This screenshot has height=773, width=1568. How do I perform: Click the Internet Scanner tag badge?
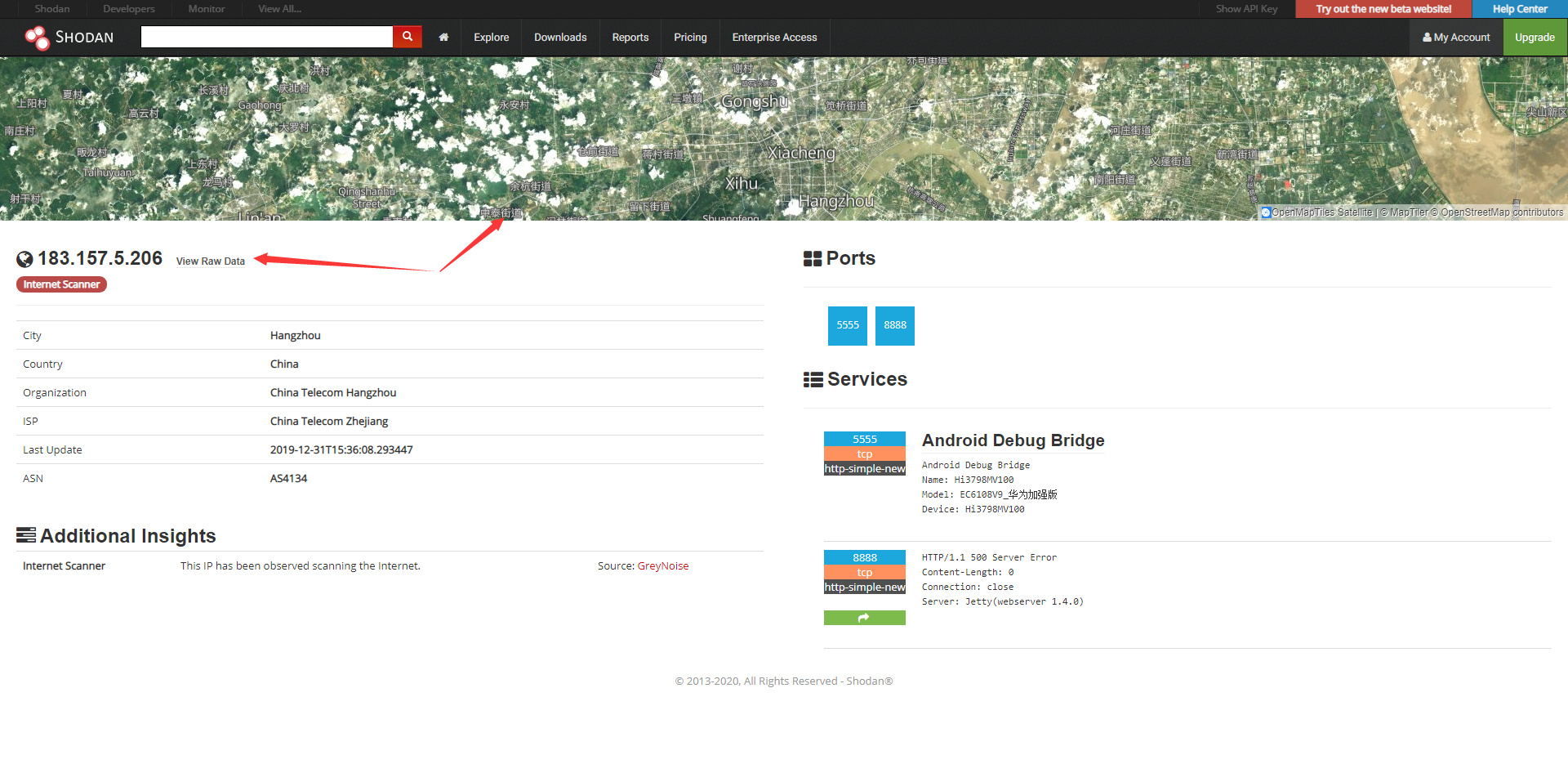[61, 284]
